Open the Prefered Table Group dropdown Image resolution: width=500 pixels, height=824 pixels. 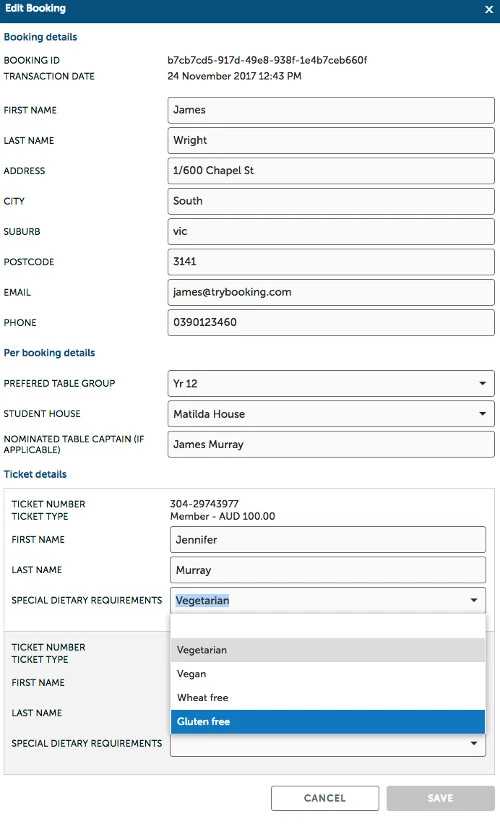pyautogui.click(x=331, y=383)
